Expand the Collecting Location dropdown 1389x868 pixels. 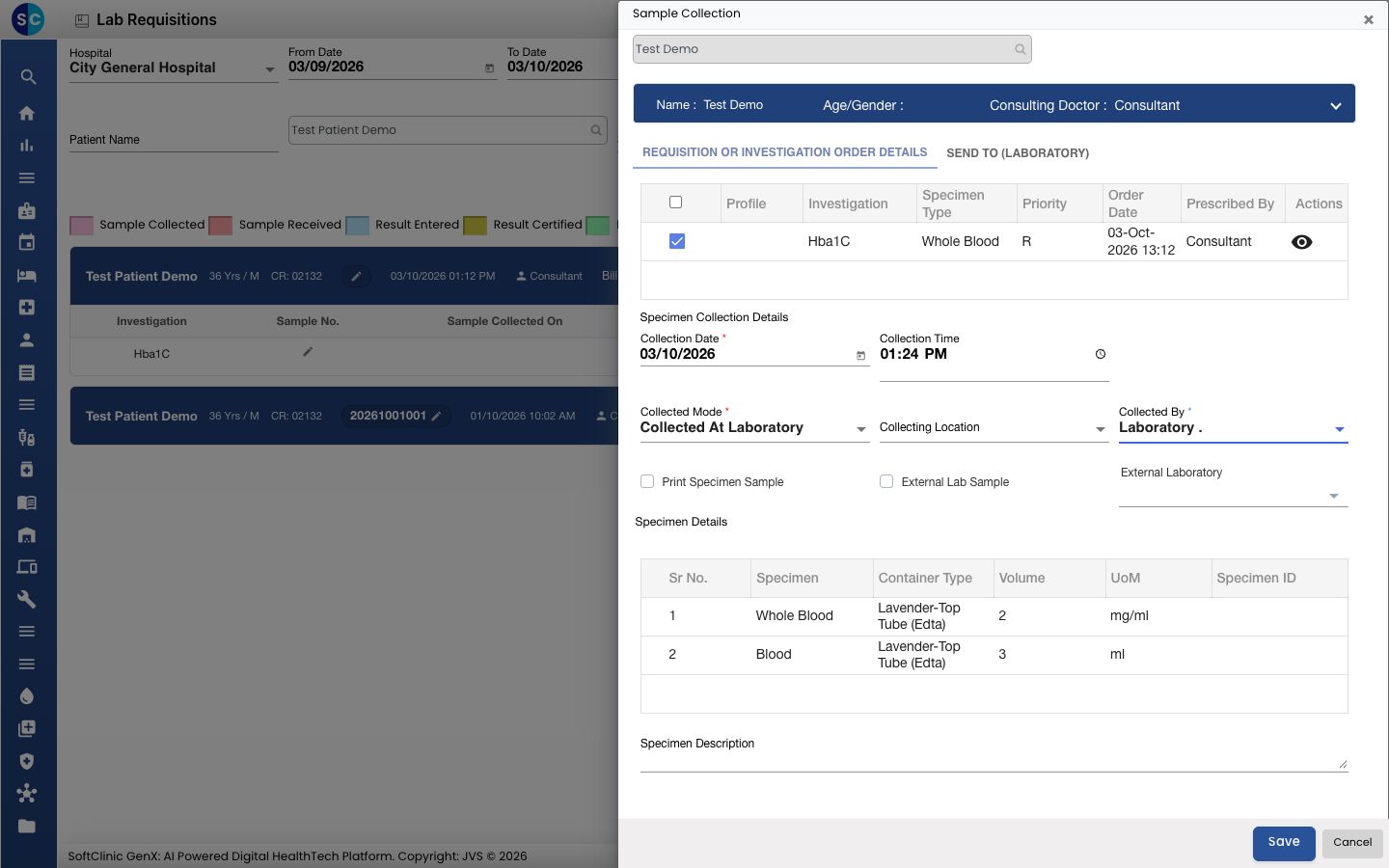[x=994, y=427]
